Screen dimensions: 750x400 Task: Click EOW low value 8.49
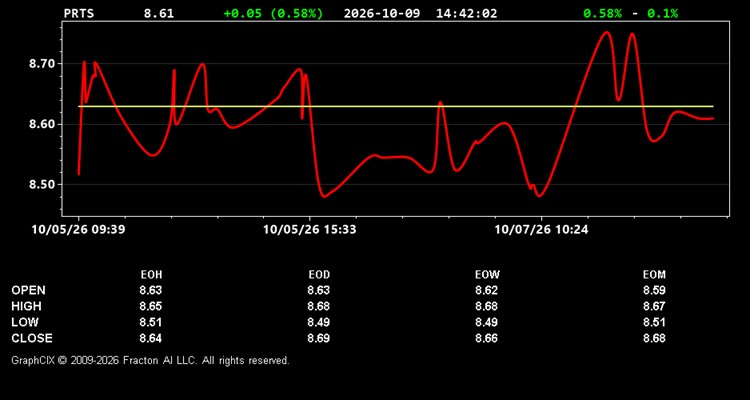coord(486,322)
